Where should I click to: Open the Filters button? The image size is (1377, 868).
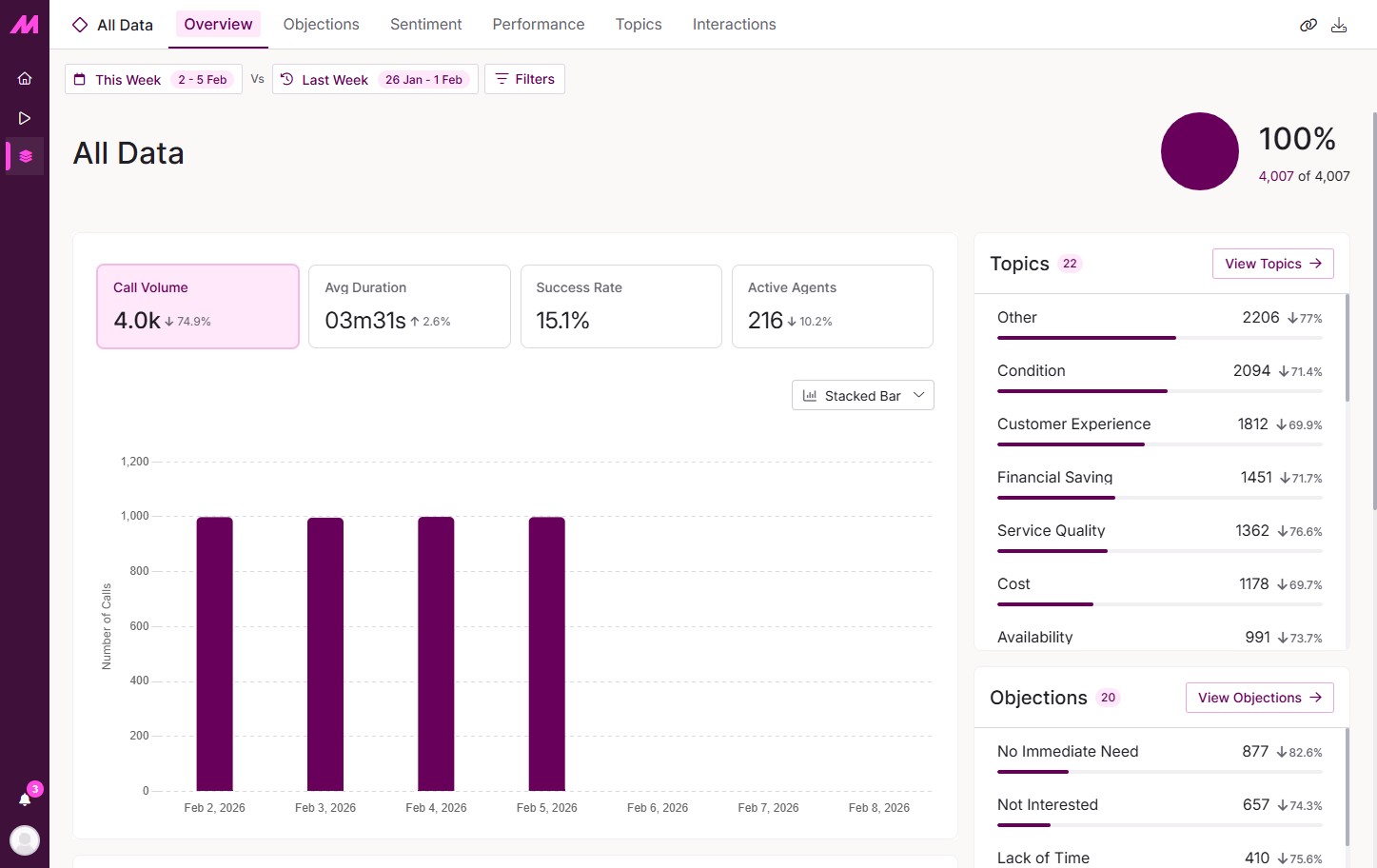click(524, 79)
